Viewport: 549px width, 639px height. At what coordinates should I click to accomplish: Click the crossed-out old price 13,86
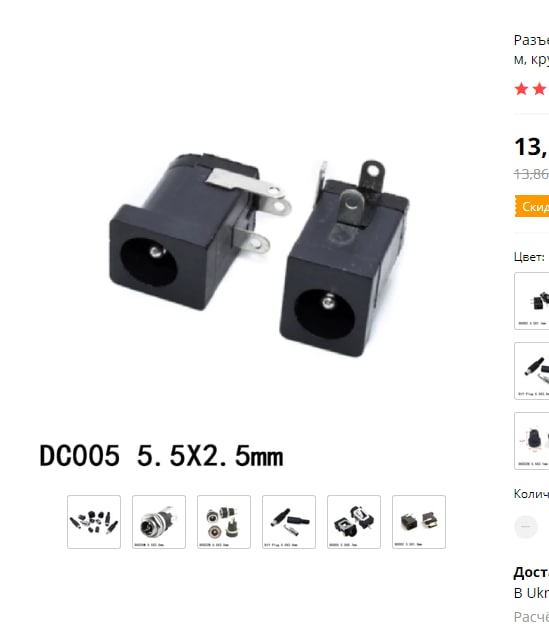coord(531,174)
